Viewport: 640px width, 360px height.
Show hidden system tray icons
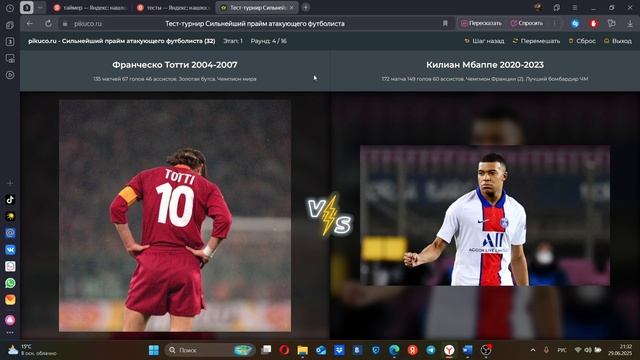(533, 350)
